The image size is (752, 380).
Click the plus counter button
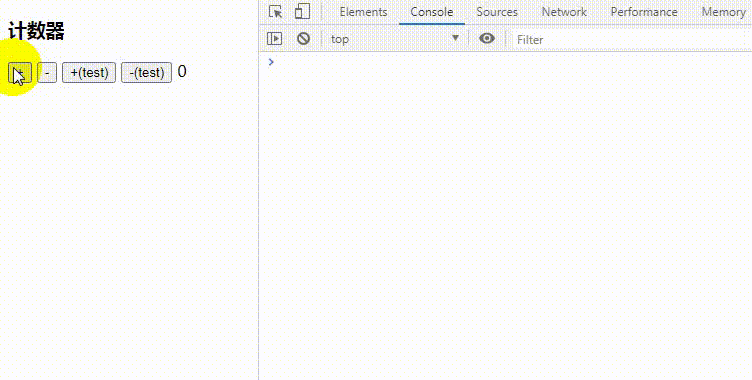point(20,73)
